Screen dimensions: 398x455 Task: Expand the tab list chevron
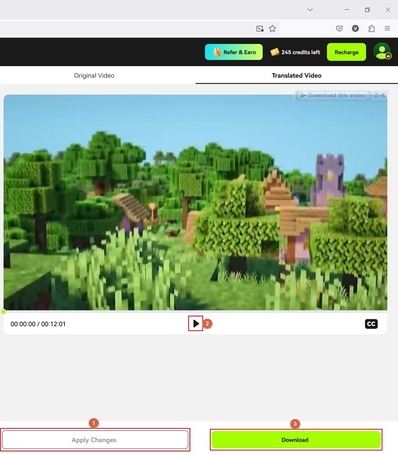click(310, 10)
